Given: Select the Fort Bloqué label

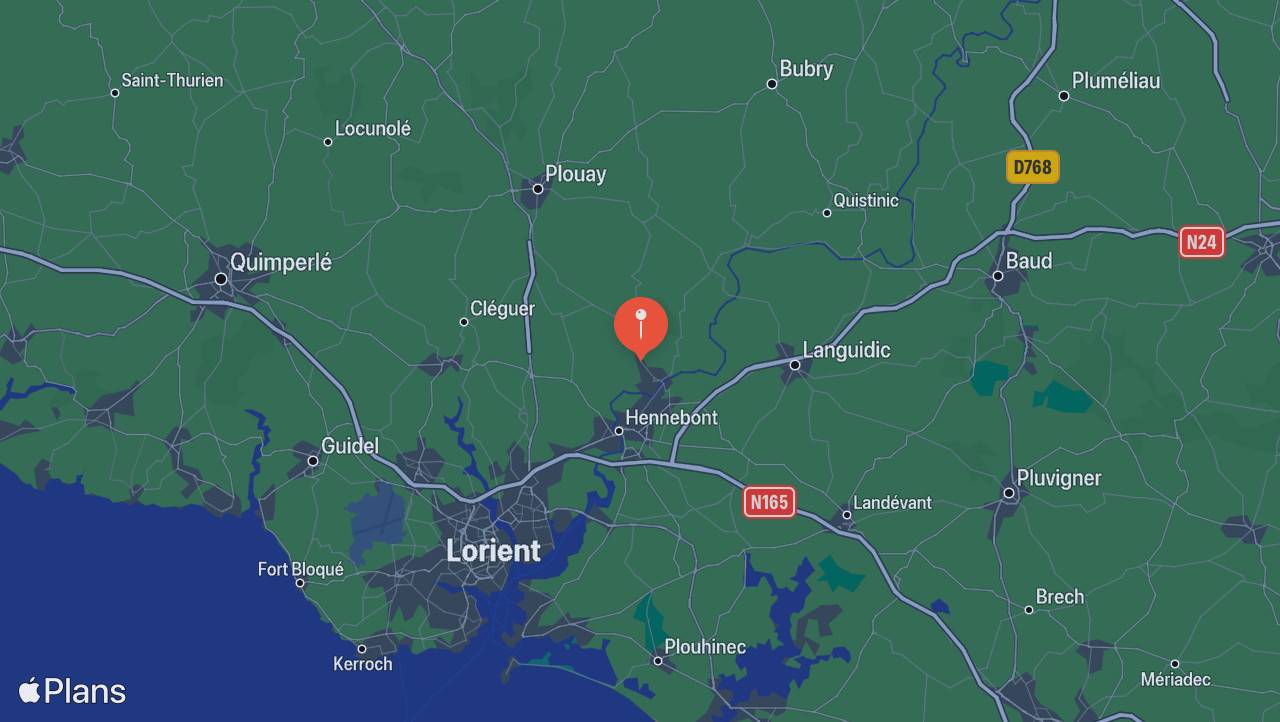Looking at the screenshot, I should click(x=300, y=569).
